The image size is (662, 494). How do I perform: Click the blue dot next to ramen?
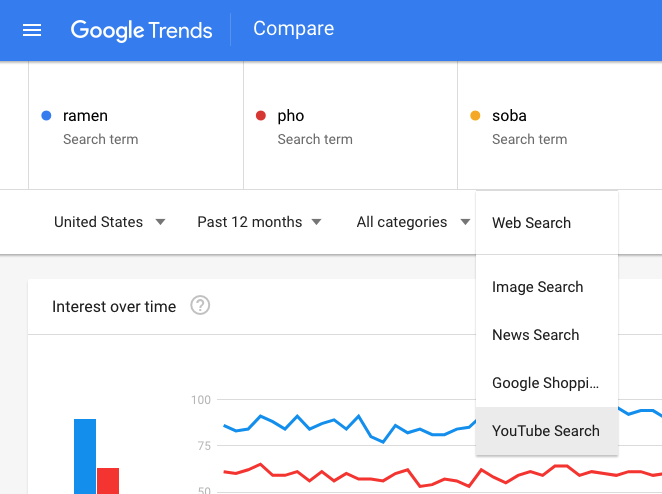[46, 116]
